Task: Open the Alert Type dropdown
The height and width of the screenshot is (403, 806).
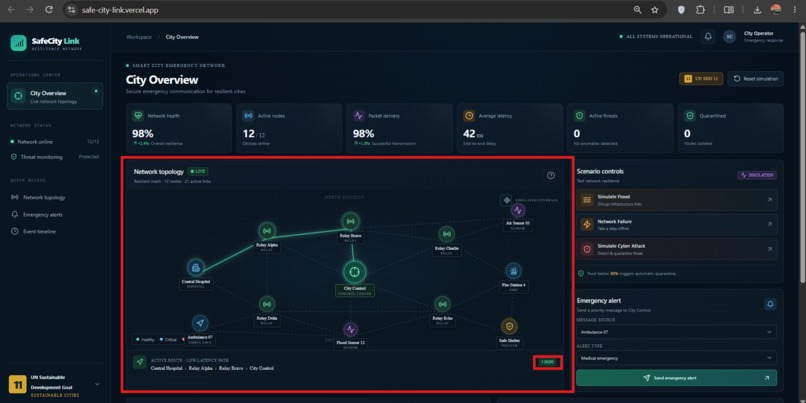Action: 676,358
